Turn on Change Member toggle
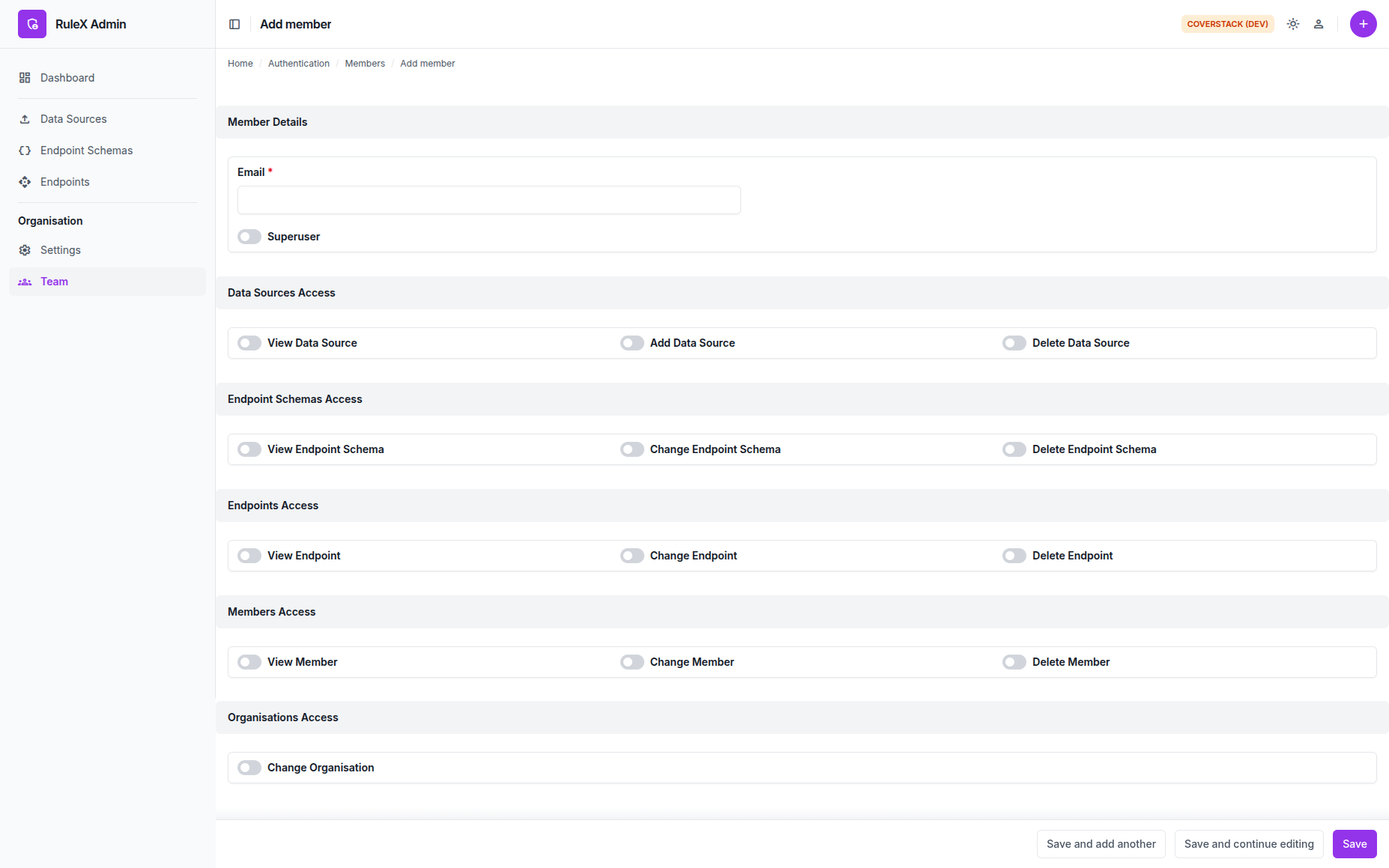The width and height of the screenshot is (1389, 868). tap(632, 662)
